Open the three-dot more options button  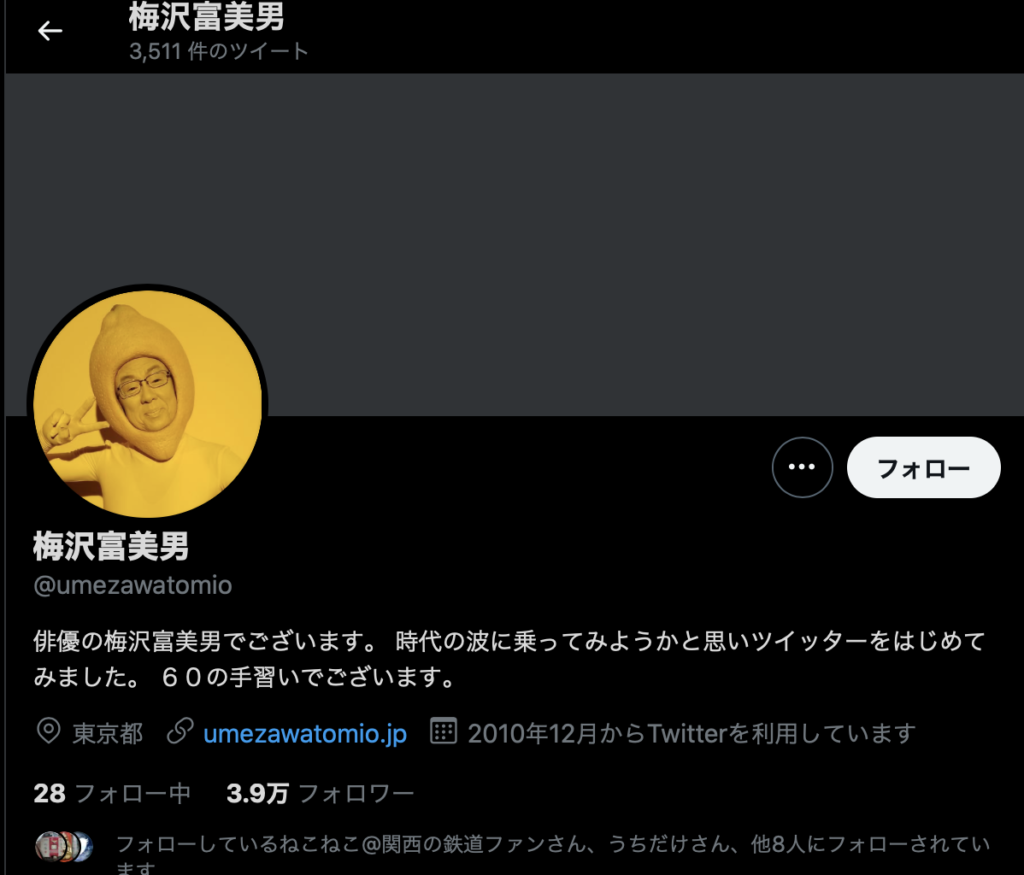pyautogui.click(x=802, y=467)
